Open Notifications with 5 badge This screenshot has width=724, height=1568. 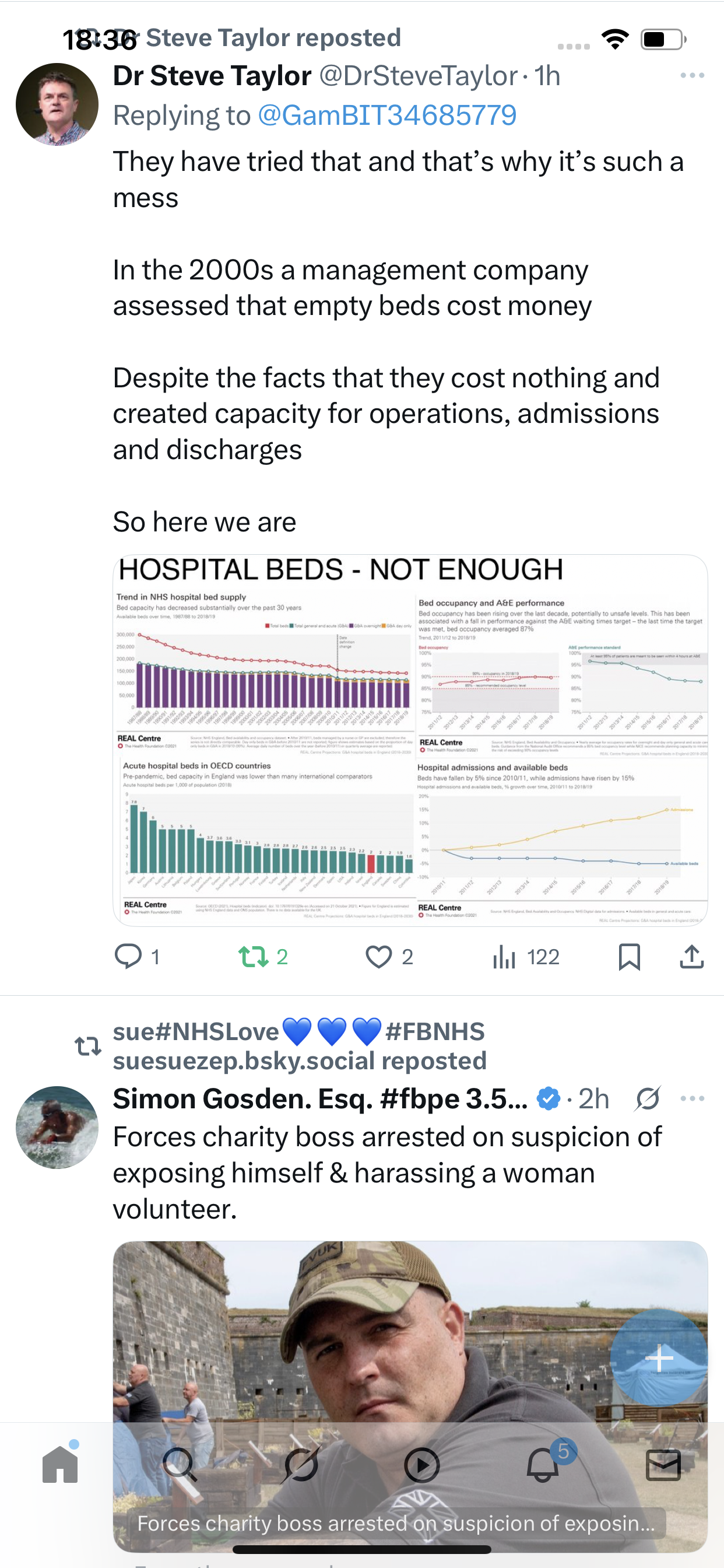(543, 1465)
